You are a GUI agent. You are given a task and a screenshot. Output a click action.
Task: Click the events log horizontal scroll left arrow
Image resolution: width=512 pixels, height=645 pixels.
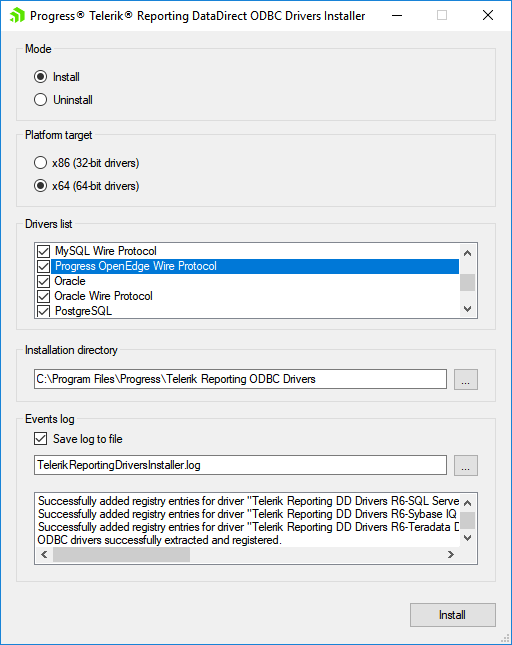point(44,555)
